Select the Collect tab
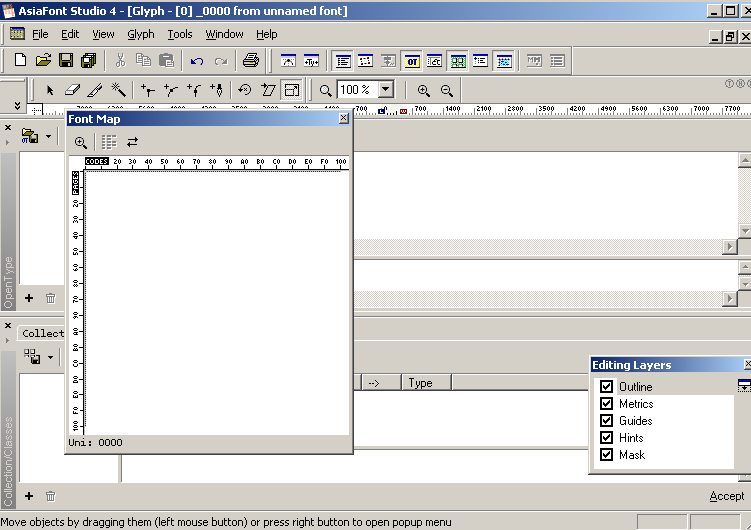 tap(43, 333)
